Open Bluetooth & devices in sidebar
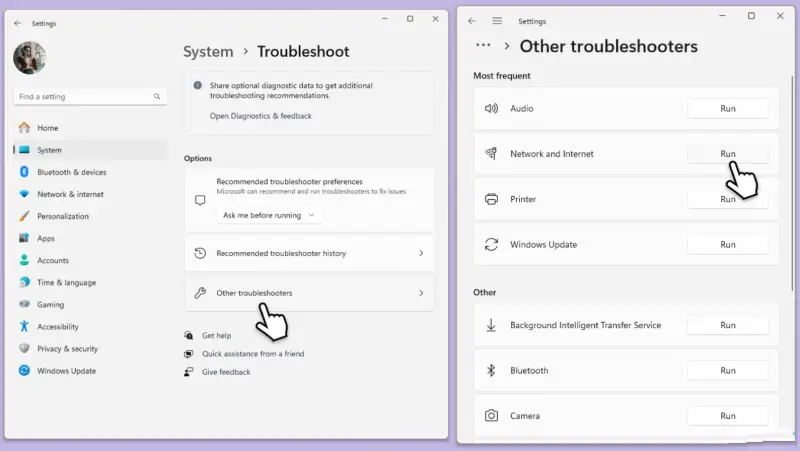The width and height of the screenshot is (800, 451). (90, 172)
